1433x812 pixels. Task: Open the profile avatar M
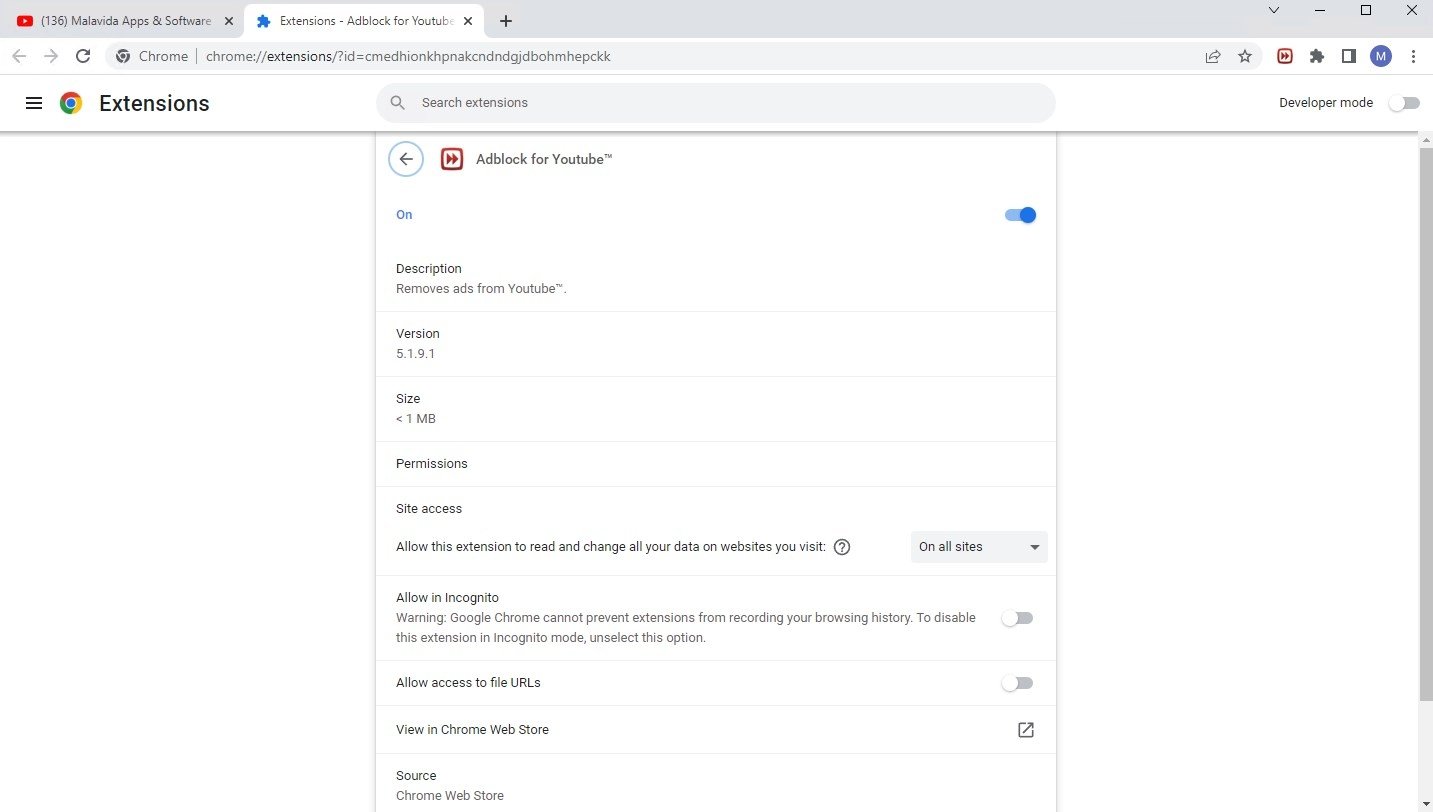pos(1381,56)
